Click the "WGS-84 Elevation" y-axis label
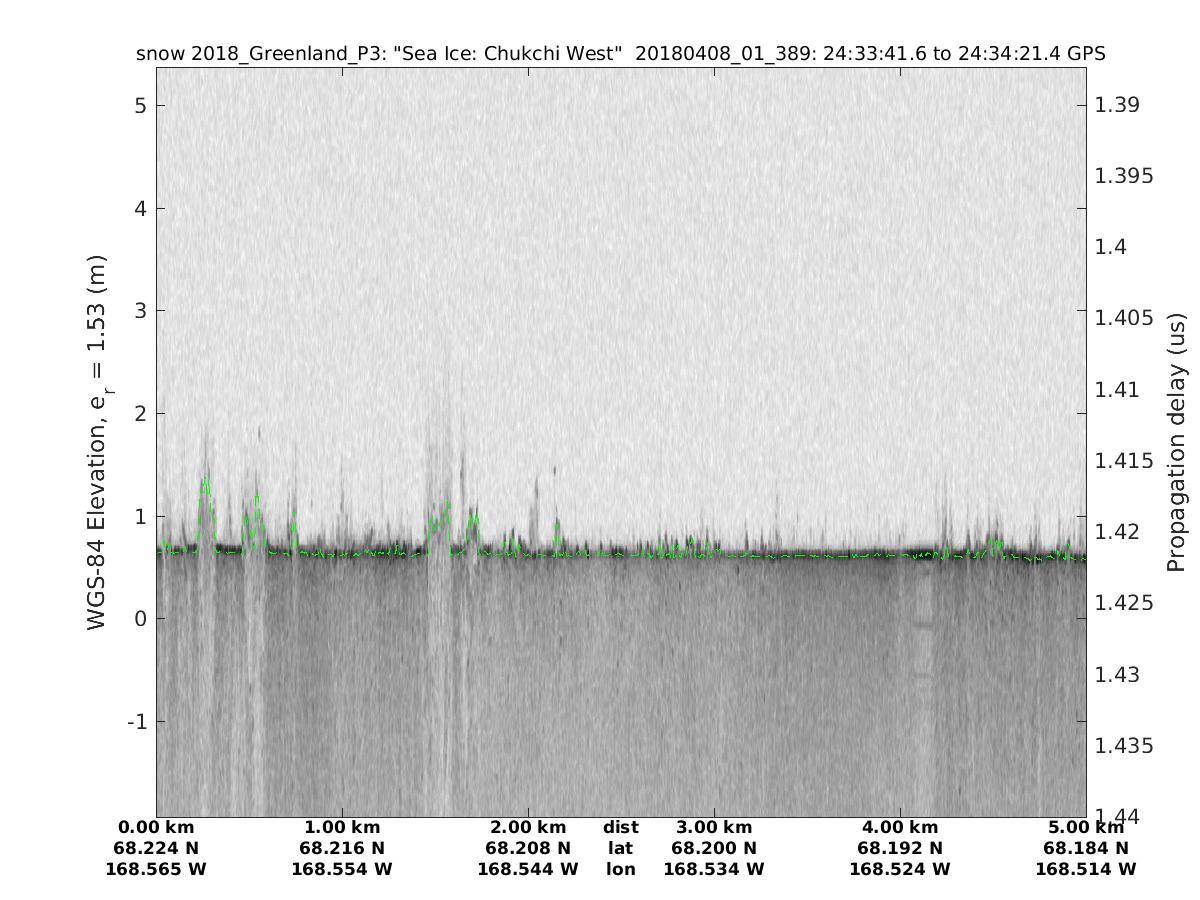 click(97, 442)
